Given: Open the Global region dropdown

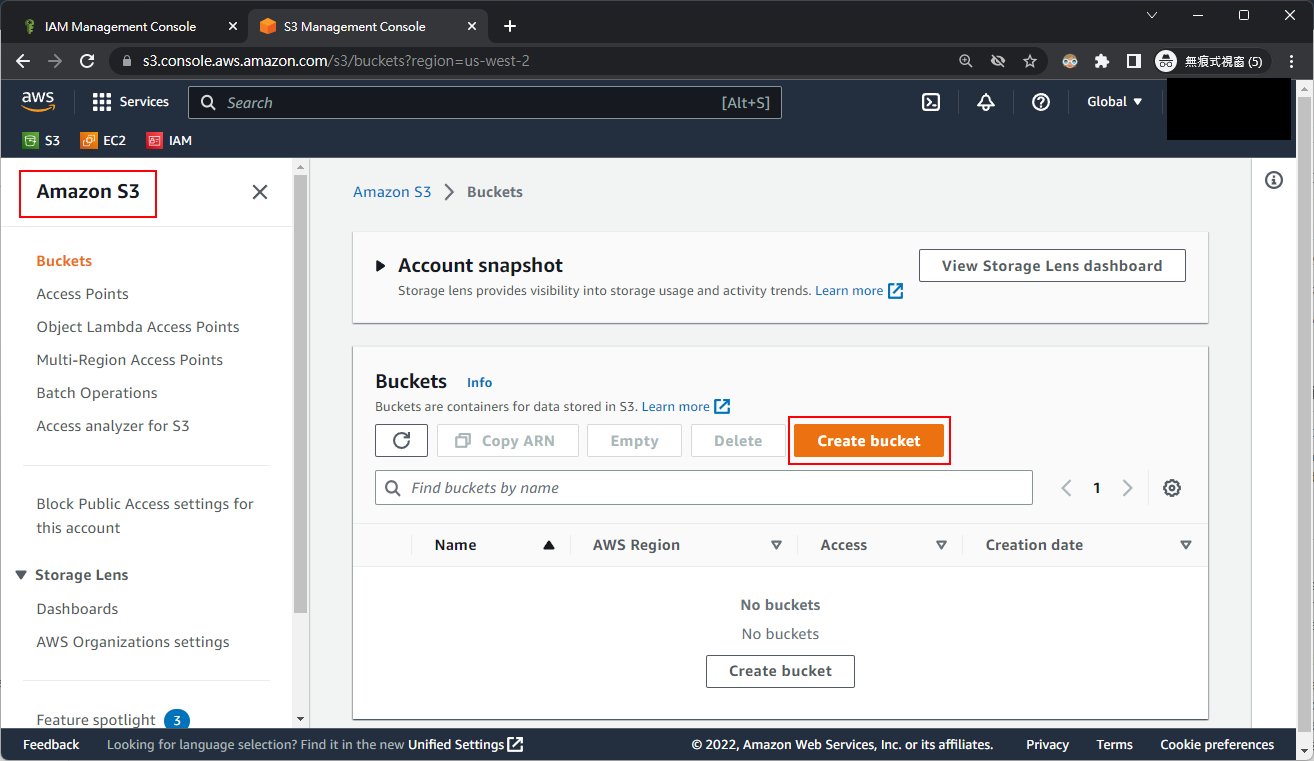Looking at the screenshot, I should [x=1114, y=102].
